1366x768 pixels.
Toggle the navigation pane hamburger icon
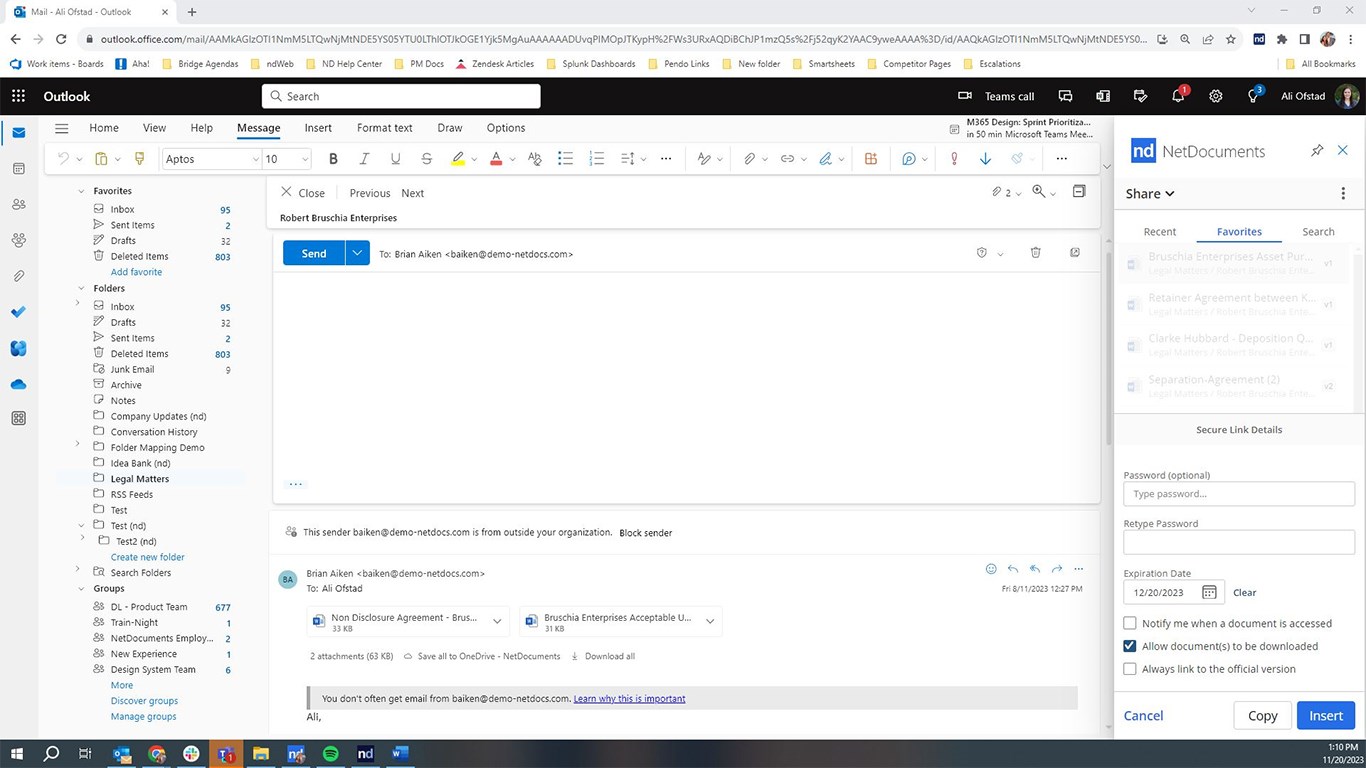click(x=61, y=128)
